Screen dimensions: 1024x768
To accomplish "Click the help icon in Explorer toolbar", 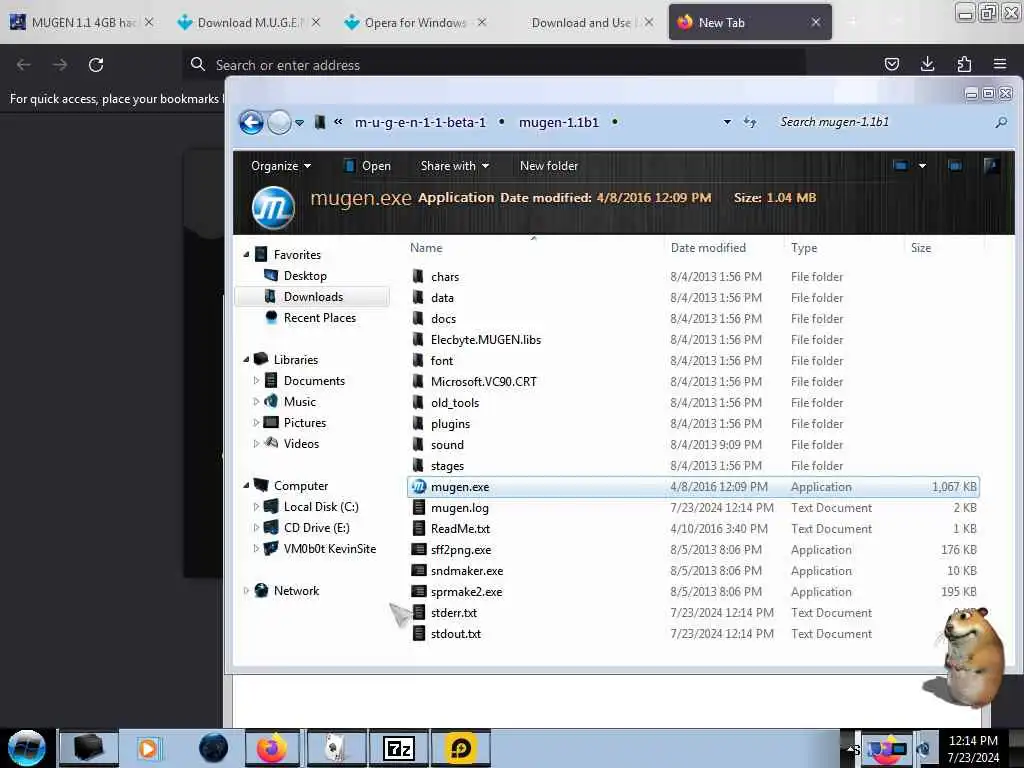I will click(991, 166).
